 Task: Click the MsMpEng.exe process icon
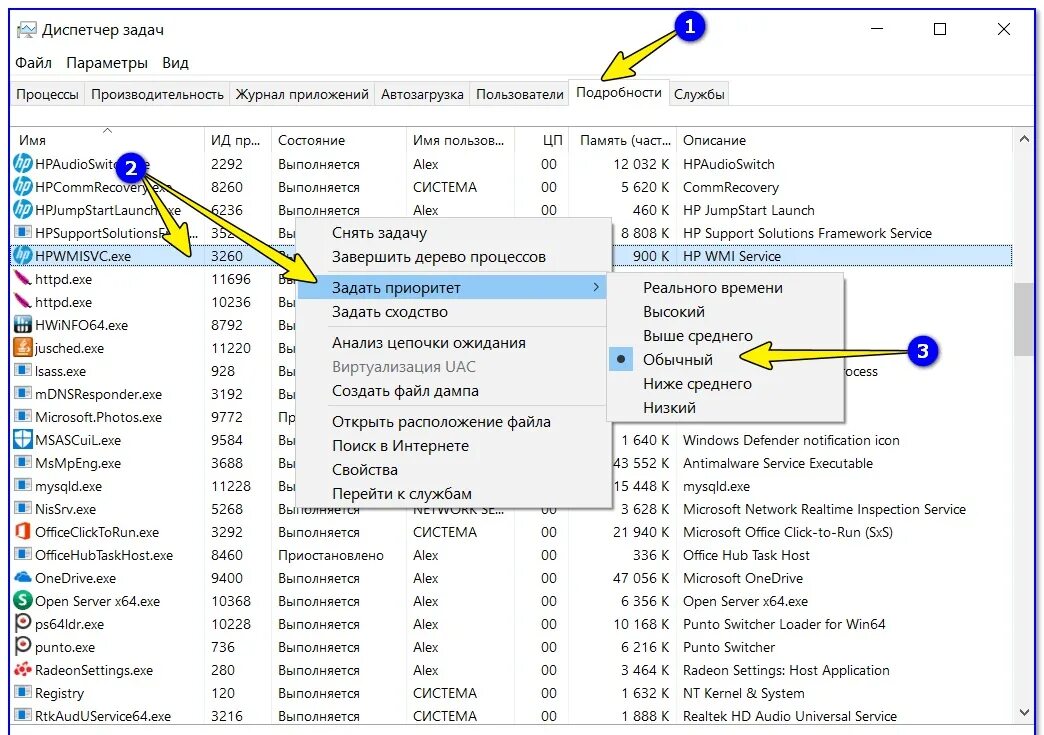click(23, 463)
